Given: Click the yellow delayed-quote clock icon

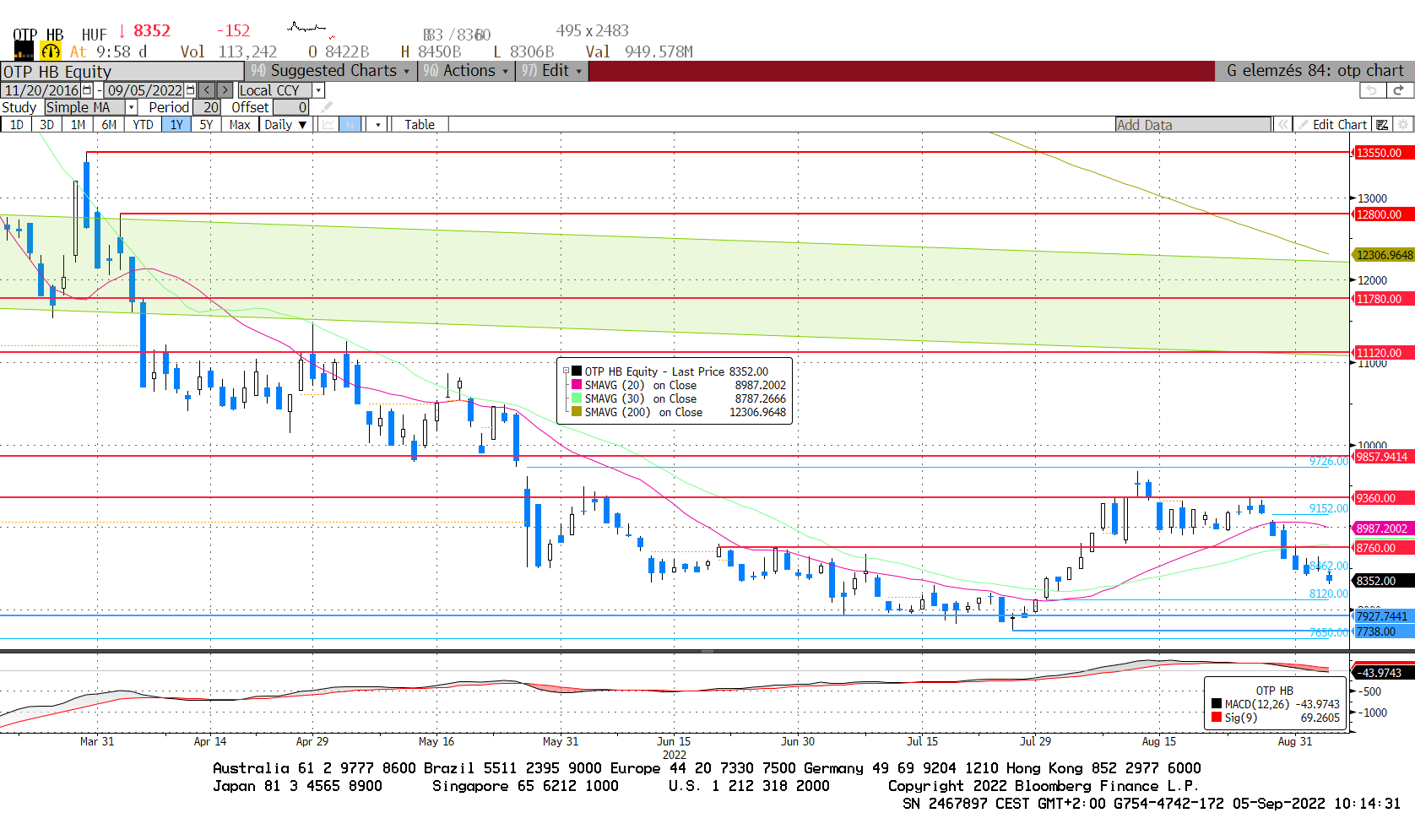Looking at the screenshot, I should [x=51, y=51].
